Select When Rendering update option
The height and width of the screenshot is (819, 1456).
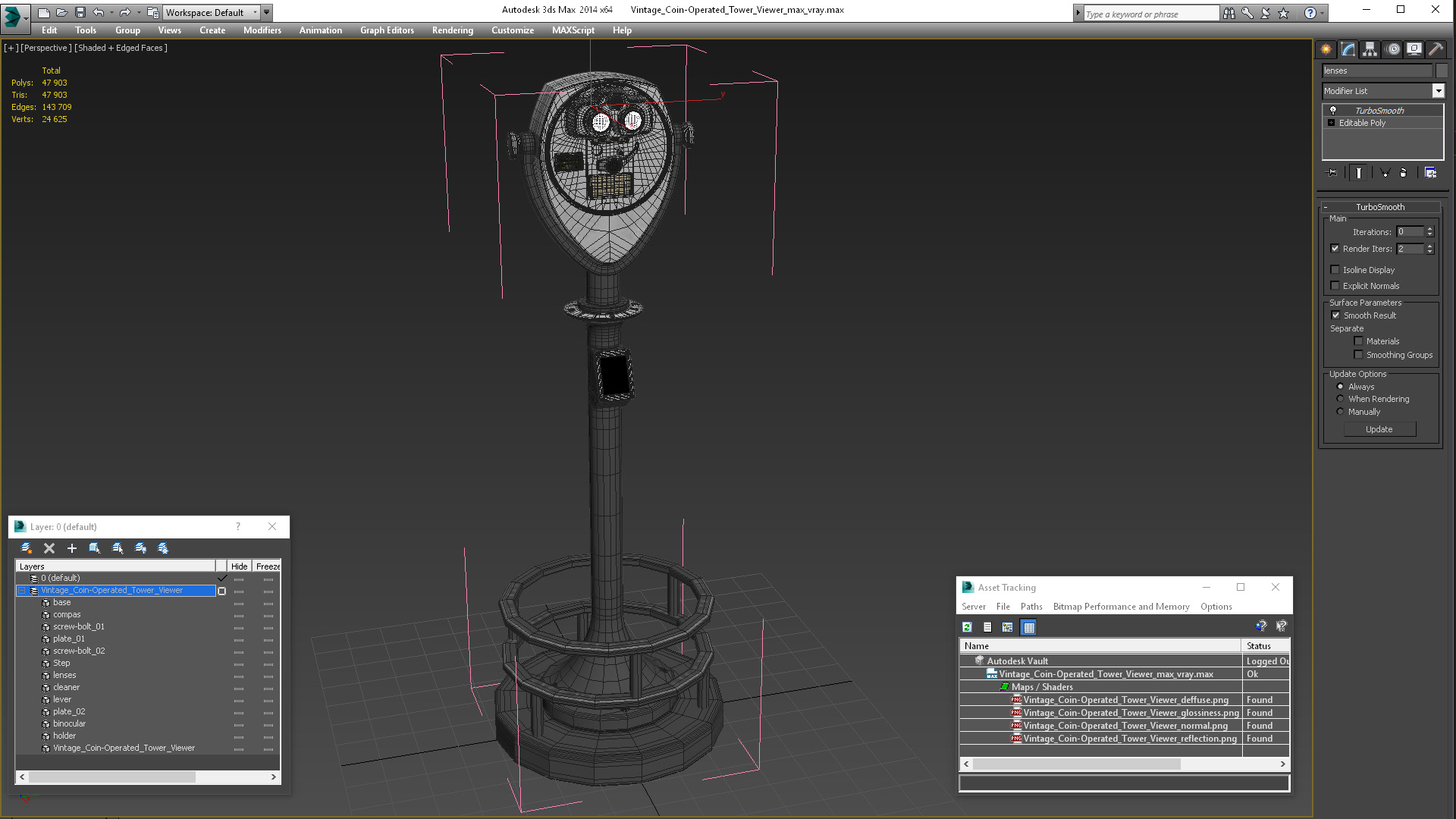pos(1340,399)
